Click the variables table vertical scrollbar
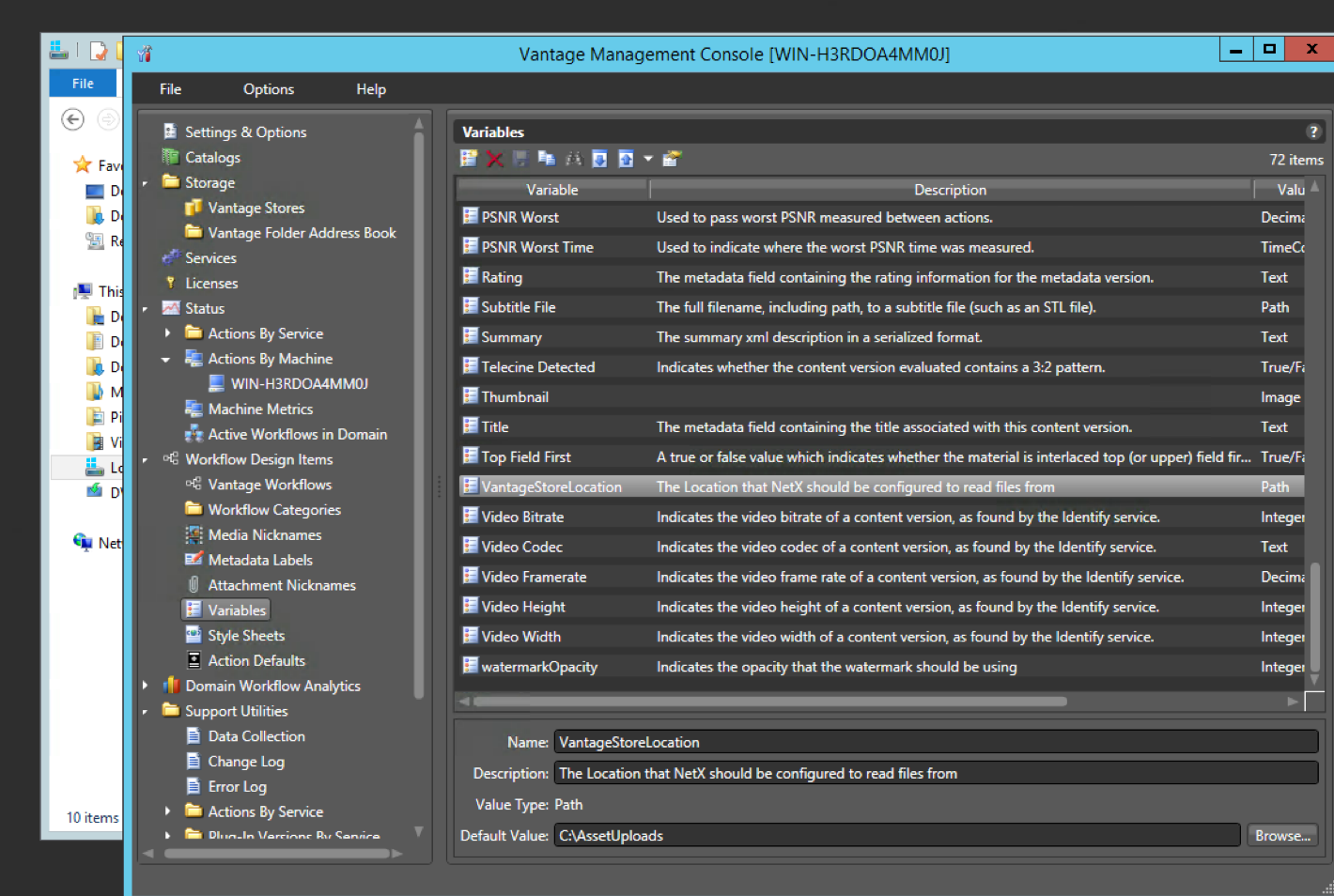This screenshot has height=896, width=1334. (x=1315, y=618)
